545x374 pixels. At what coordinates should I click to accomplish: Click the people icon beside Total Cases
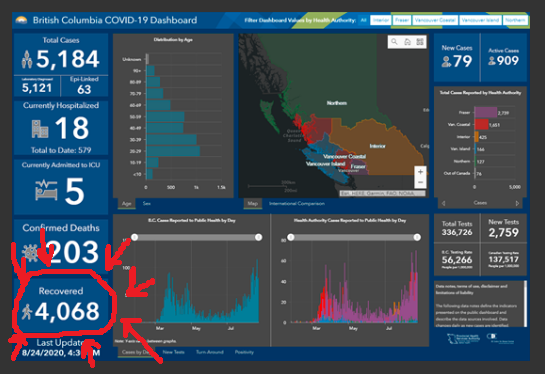click(27, 59)
